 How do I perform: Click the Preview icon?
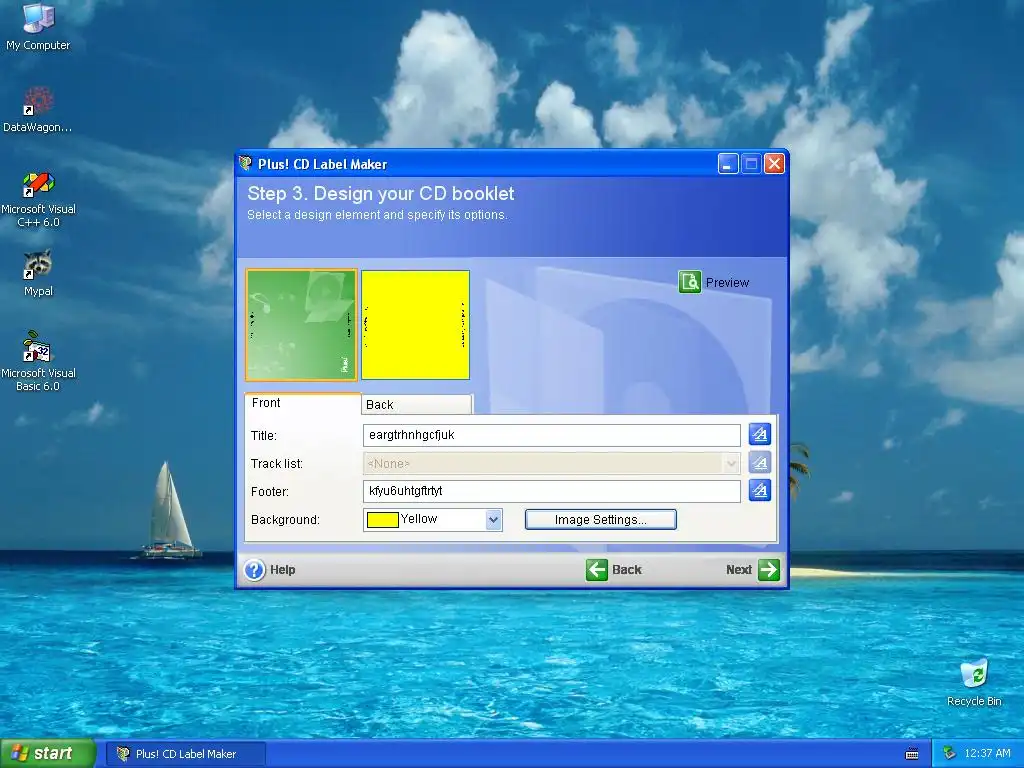[690, 282]
